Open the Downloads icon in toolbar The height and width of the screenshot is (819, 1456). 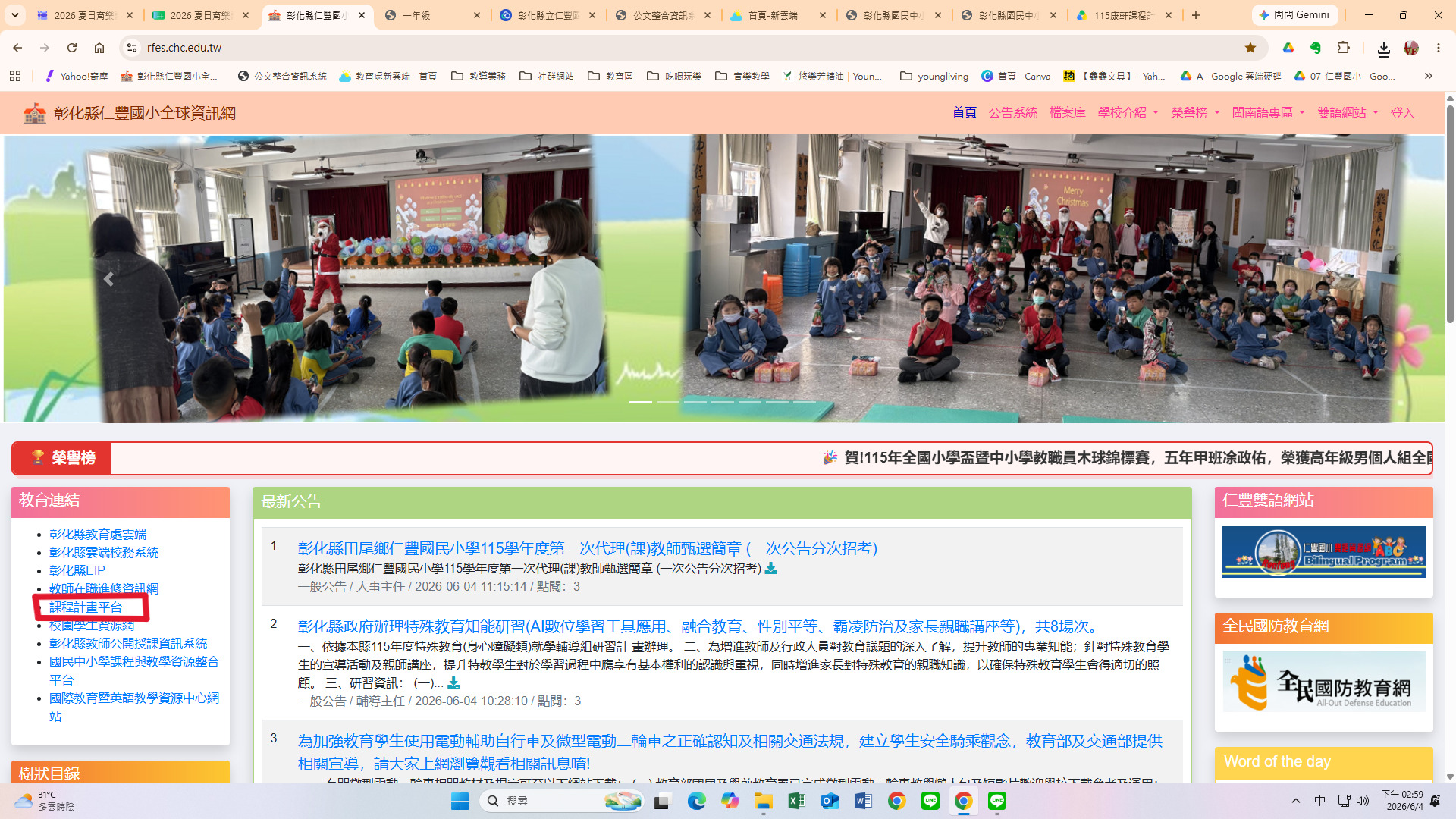[1384, 49]
